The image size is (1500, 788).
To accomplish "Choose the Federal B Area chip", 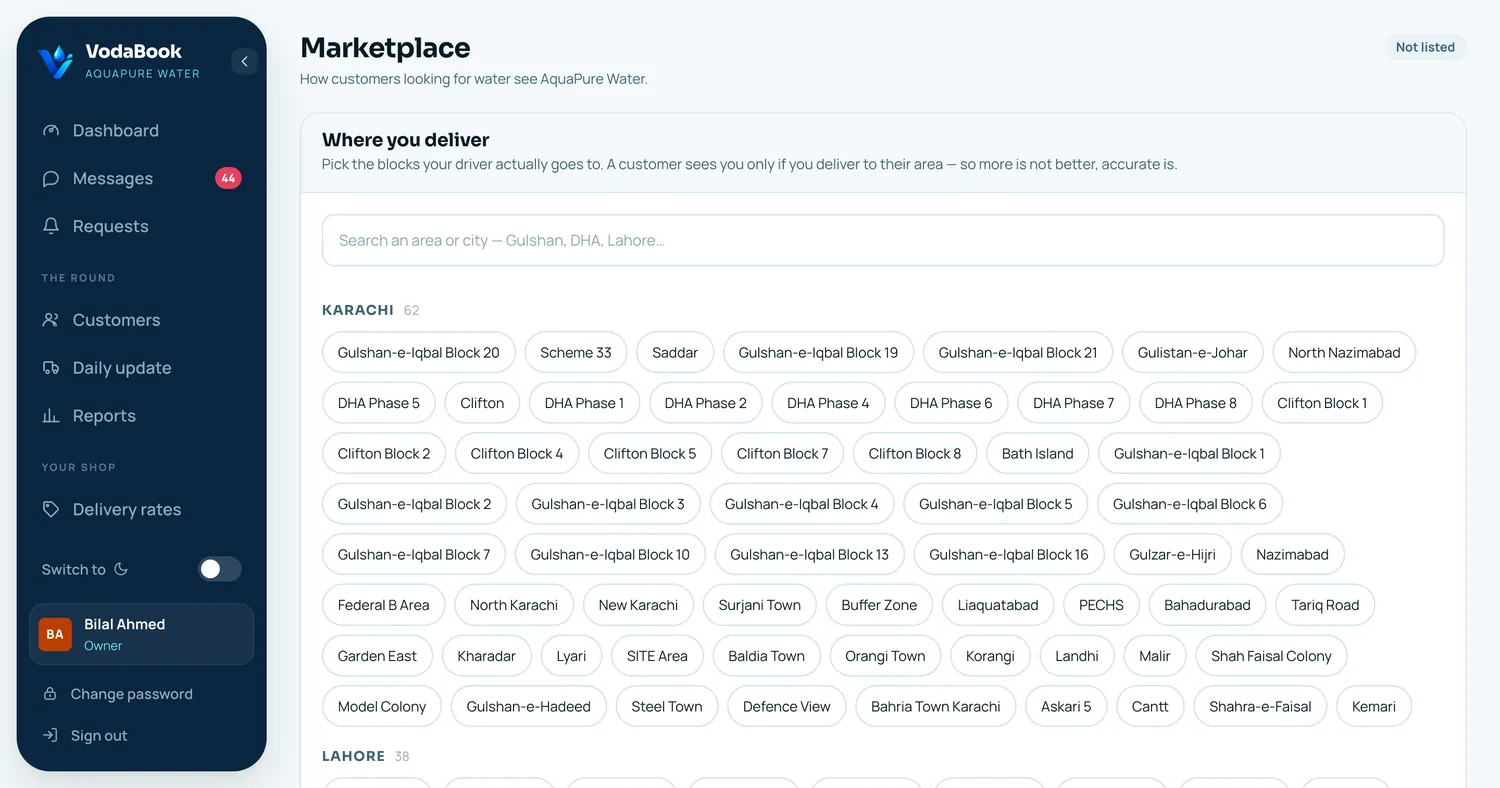I will 384,605.
